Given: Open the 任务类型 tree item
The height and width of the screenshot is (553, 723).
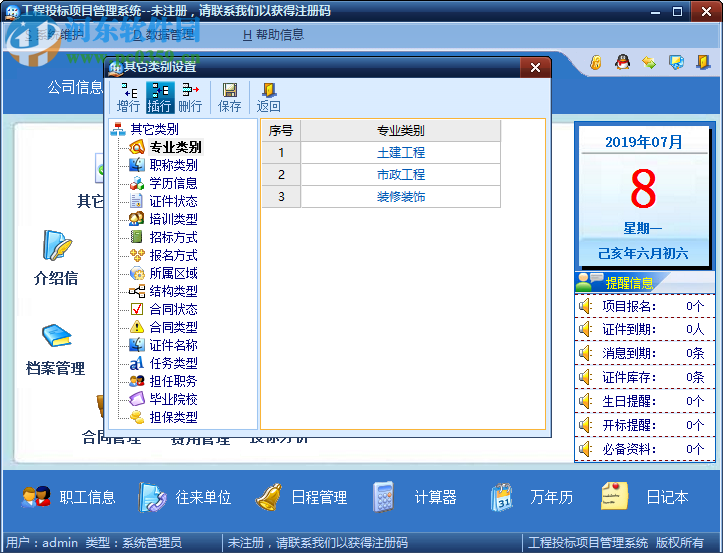Looking at the screenshot, I should coord(173,363).
